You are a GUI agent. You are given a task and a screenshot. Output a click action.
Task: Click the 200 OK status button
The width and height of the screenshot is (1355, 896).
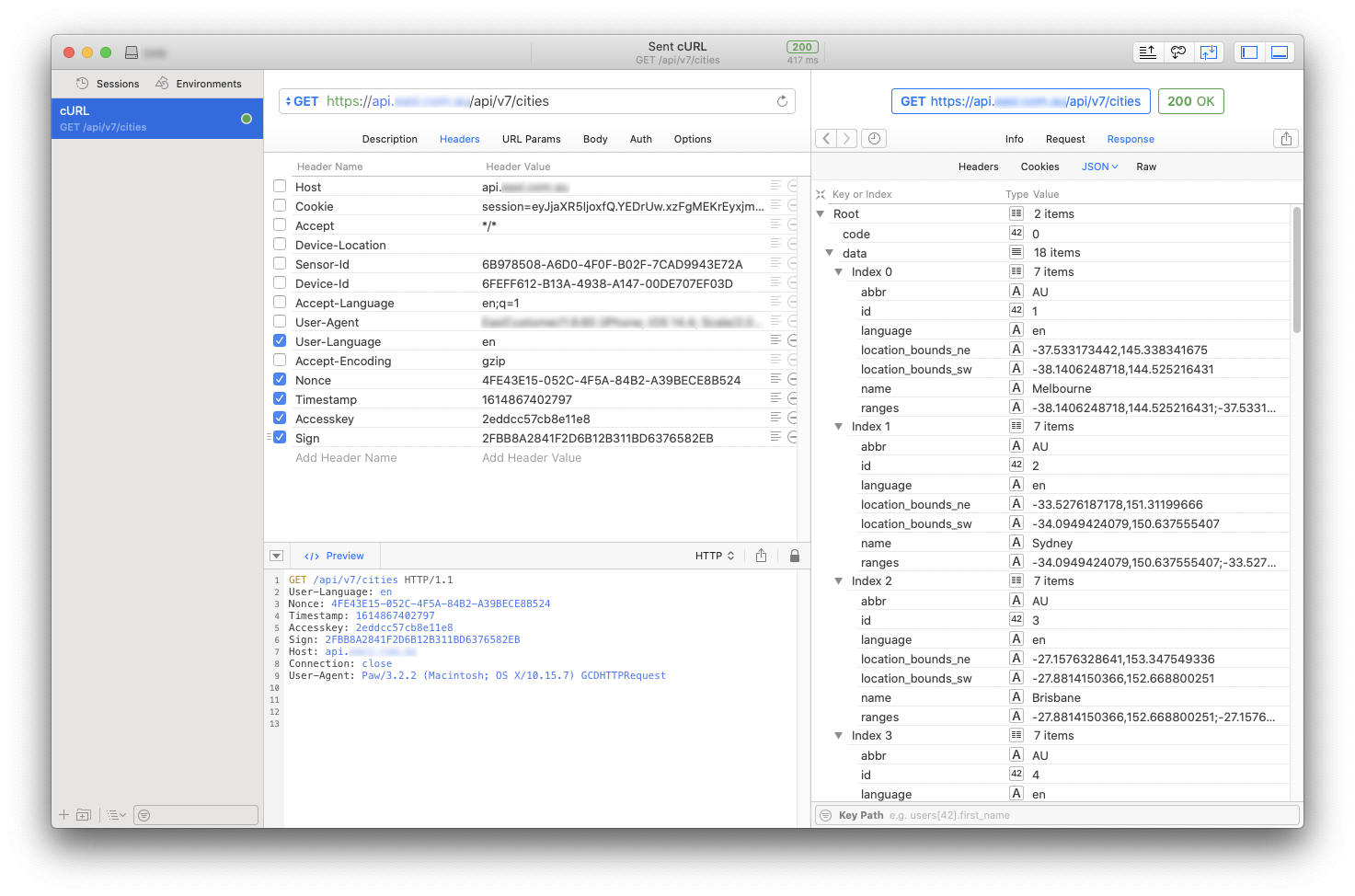[x=1191, y=101]
